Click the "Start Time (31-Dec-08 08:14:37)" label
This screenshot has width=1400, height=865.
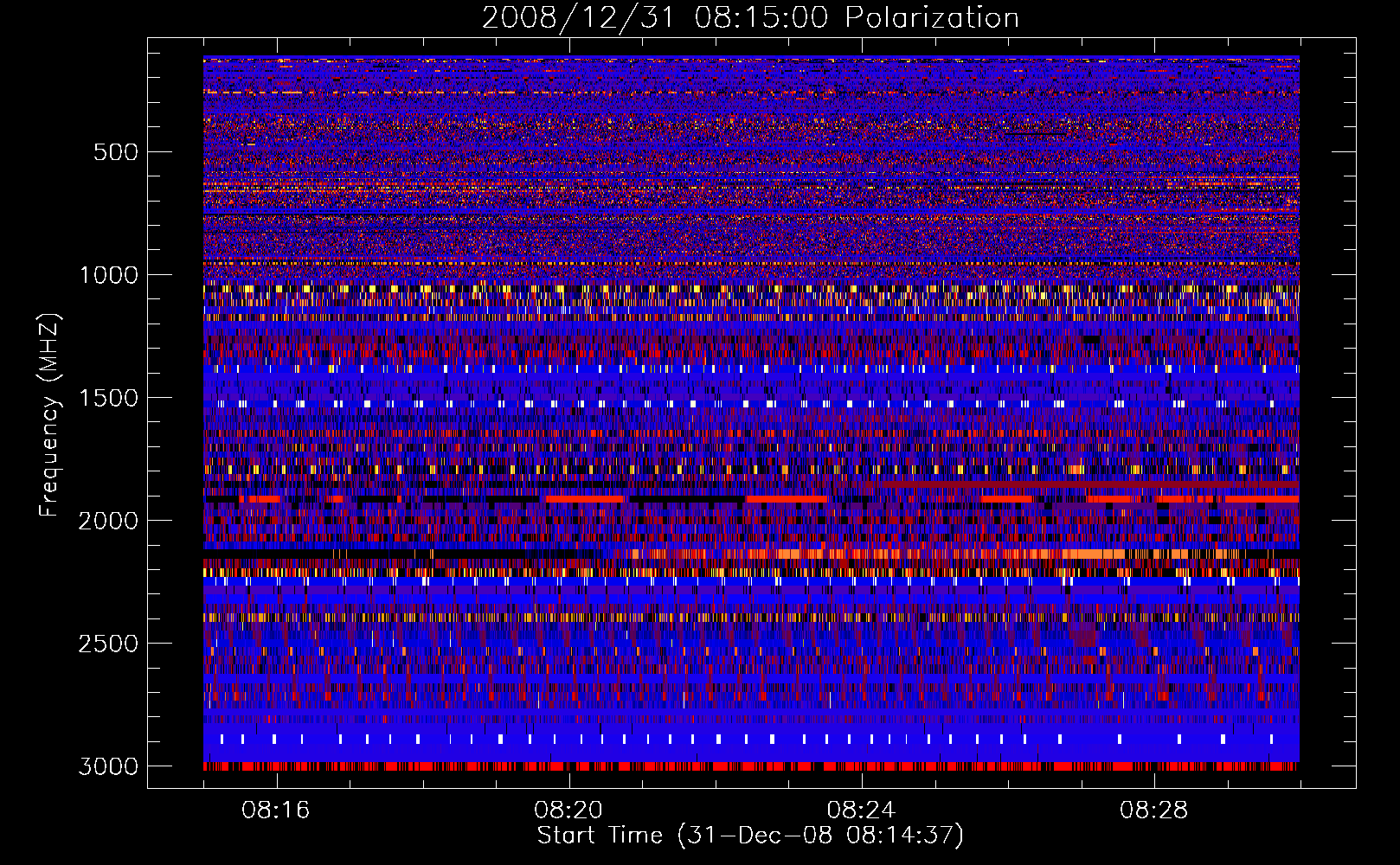750,836
